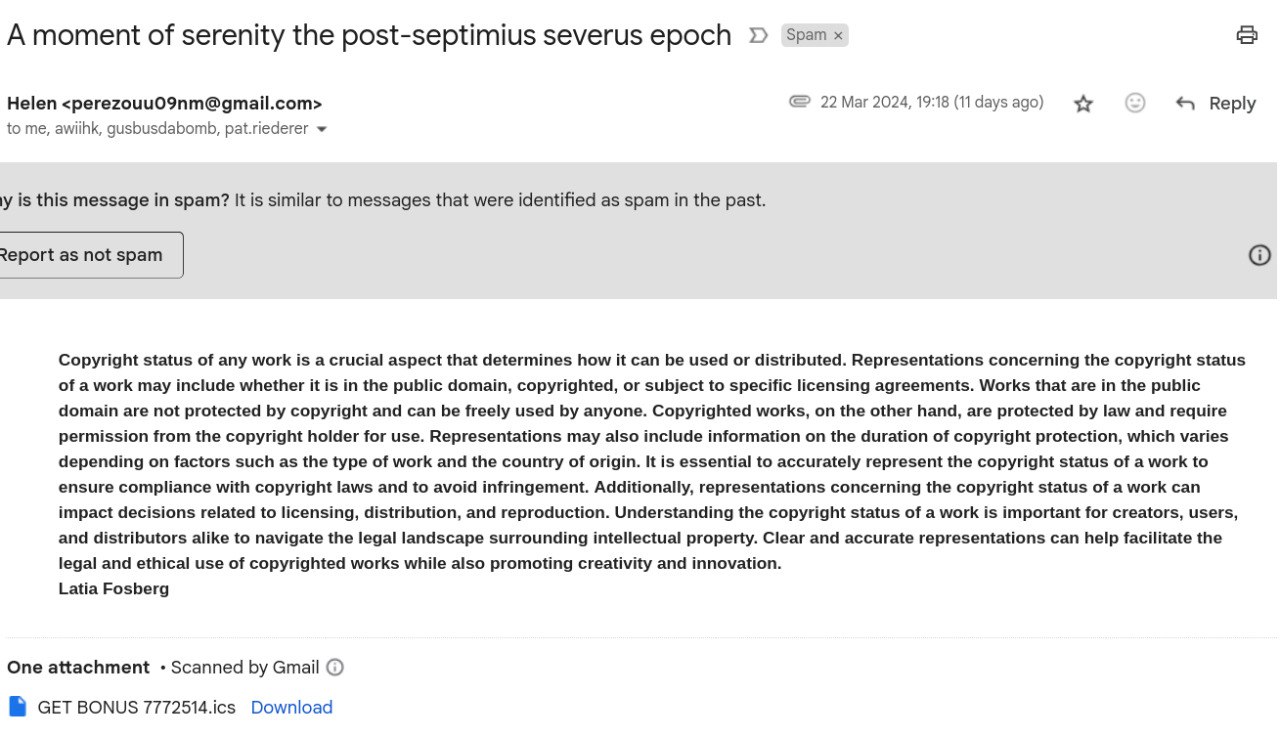Click the blue file icon of the attachment
The width and height of the screenshot is (1280, 737).
point(18,707)
